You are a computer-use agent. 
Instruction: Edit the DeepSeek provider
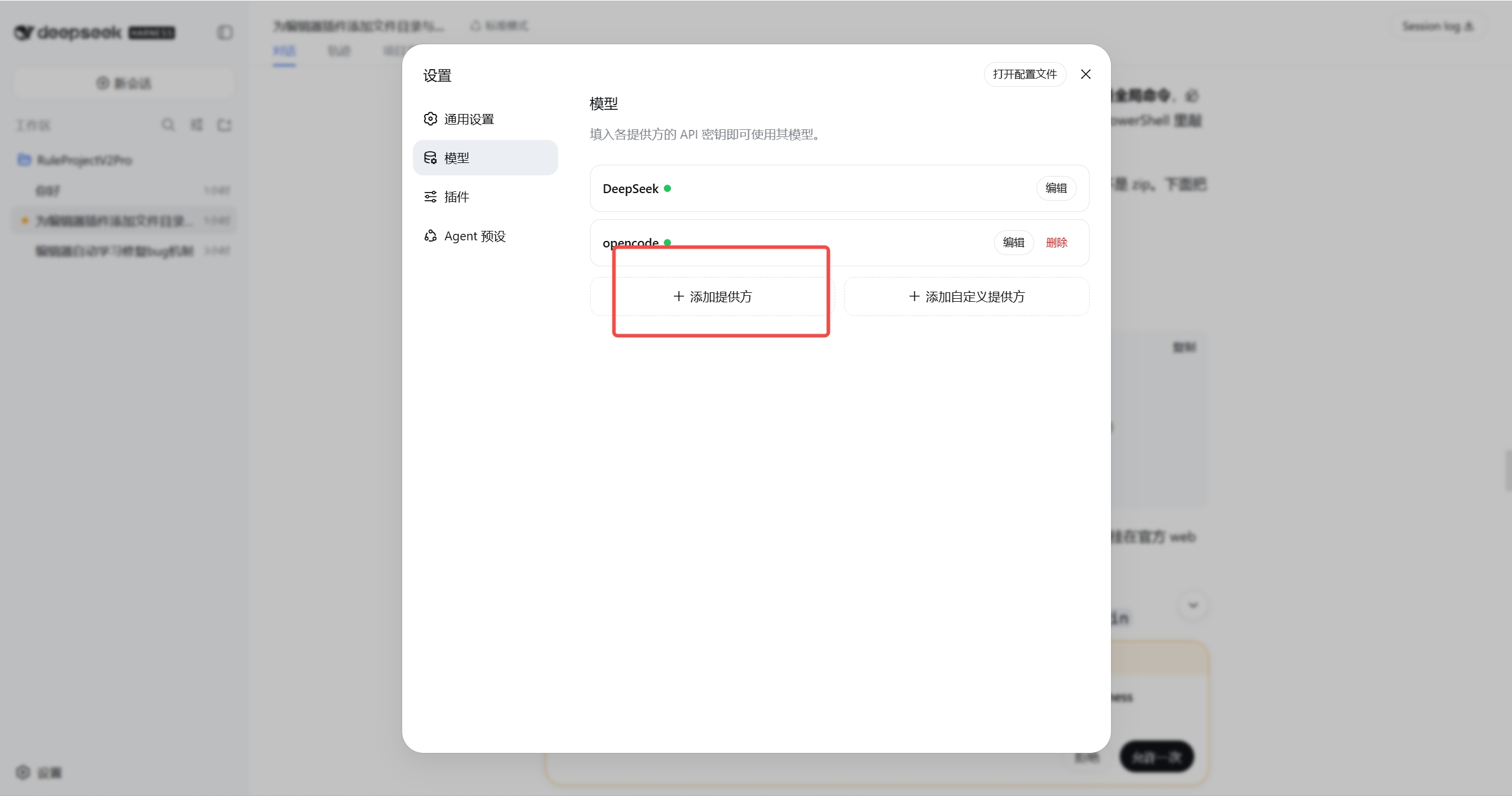point(1056,188)
